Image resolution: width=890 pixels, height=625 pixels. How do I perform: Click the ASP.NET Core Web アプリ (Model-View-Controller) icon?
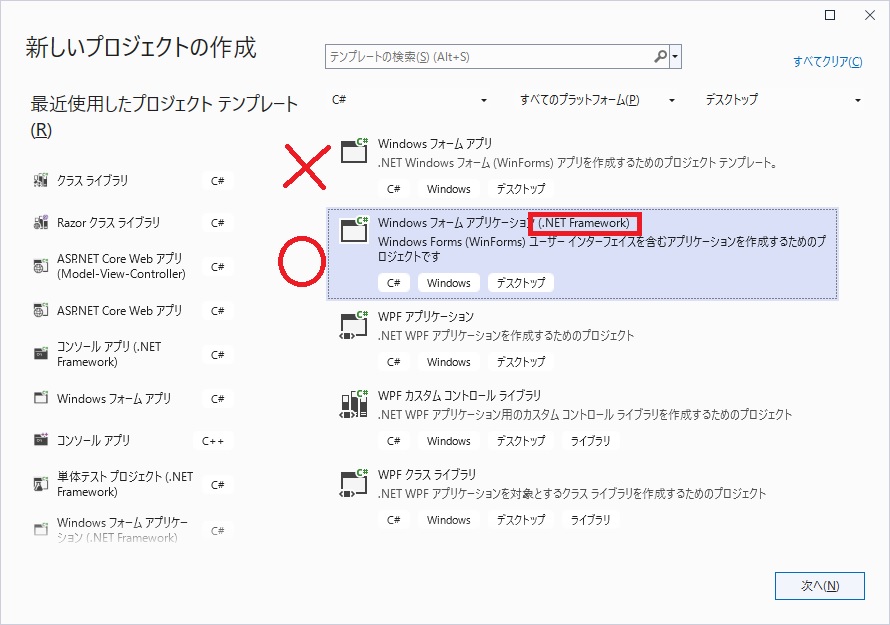[41, 266]
